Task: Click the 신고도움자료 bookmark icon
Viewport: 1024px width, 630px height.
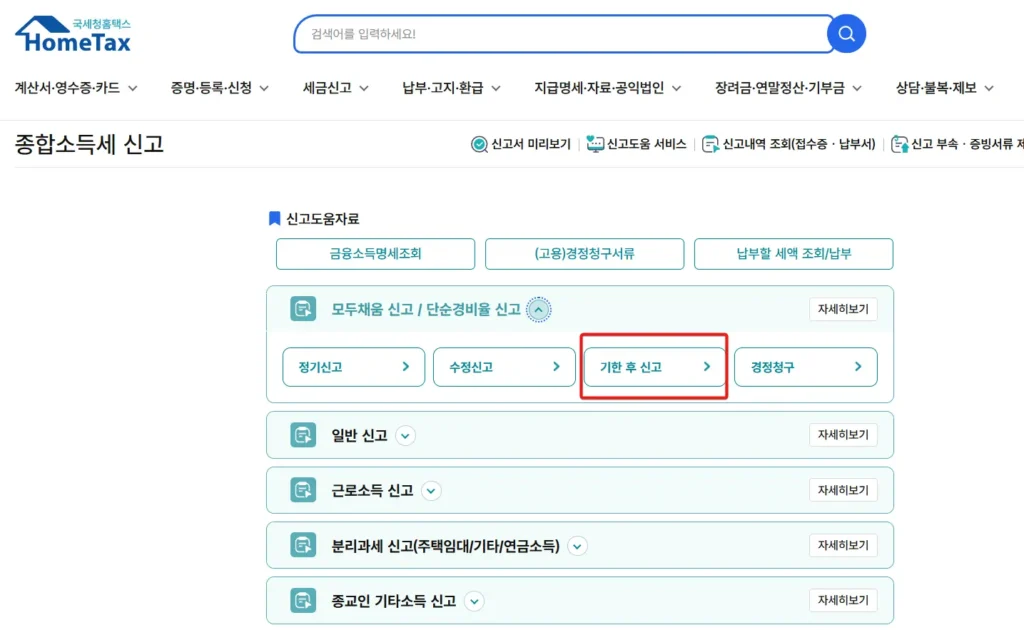Action: tap(274, 219)
